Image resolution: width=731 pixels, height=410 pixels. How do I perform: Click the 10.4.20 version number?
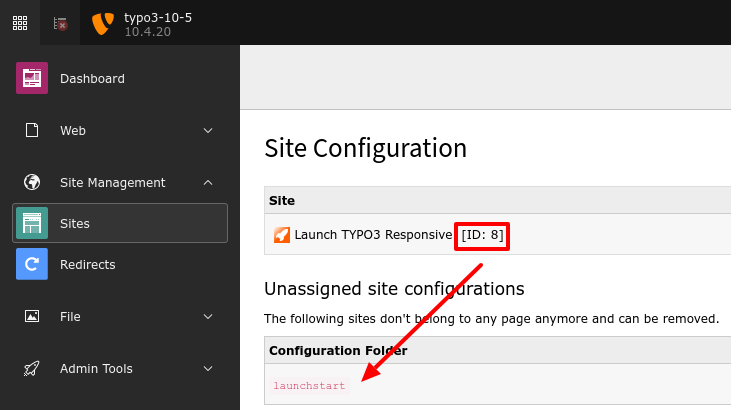coord(147,32)
